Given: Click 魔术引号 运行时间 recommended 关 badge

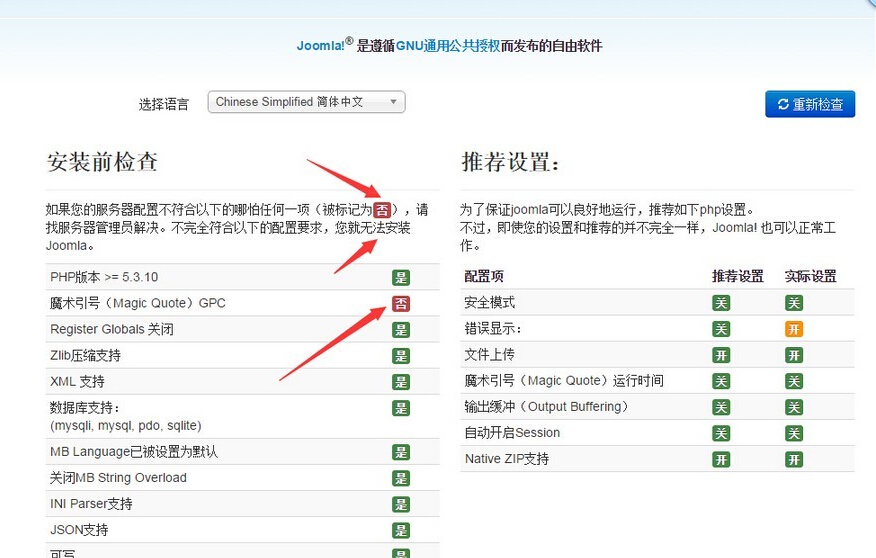Looking at the screenshot, I should pos(721,381).
